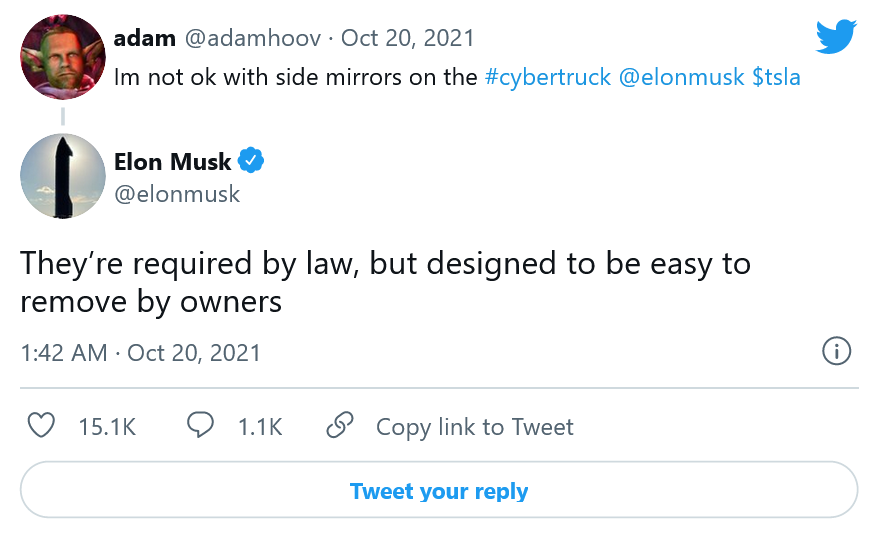The height and width of the screenshot is (543, 877).
Task: Click the 1:42 AM · Oct 20, 2021 timestamp
Action: pos(141,352)
